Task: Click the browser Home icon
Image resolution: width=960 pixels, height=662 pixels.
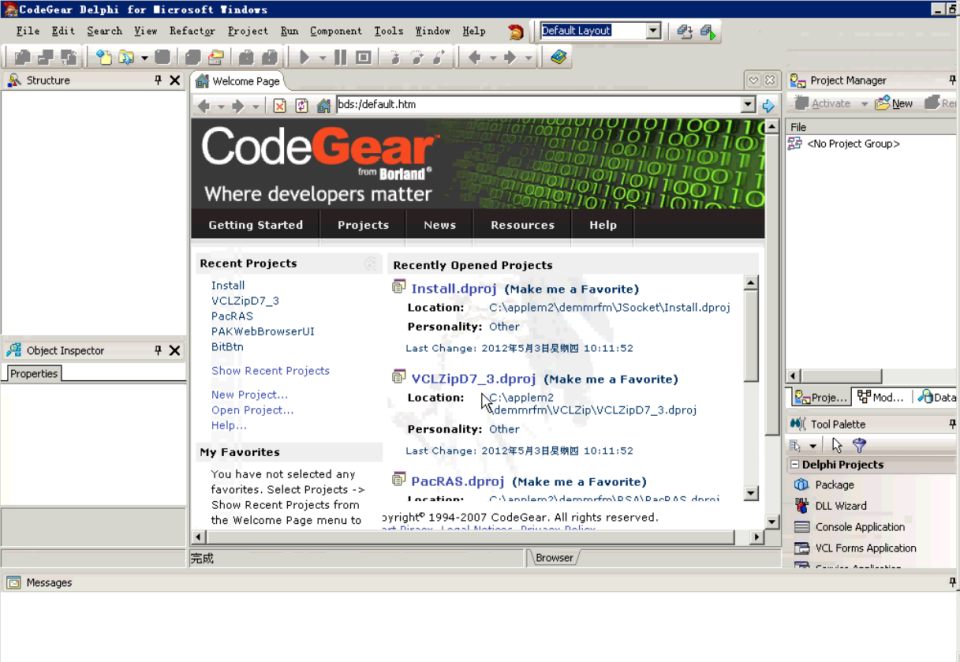Action: [x=323, y=106]
